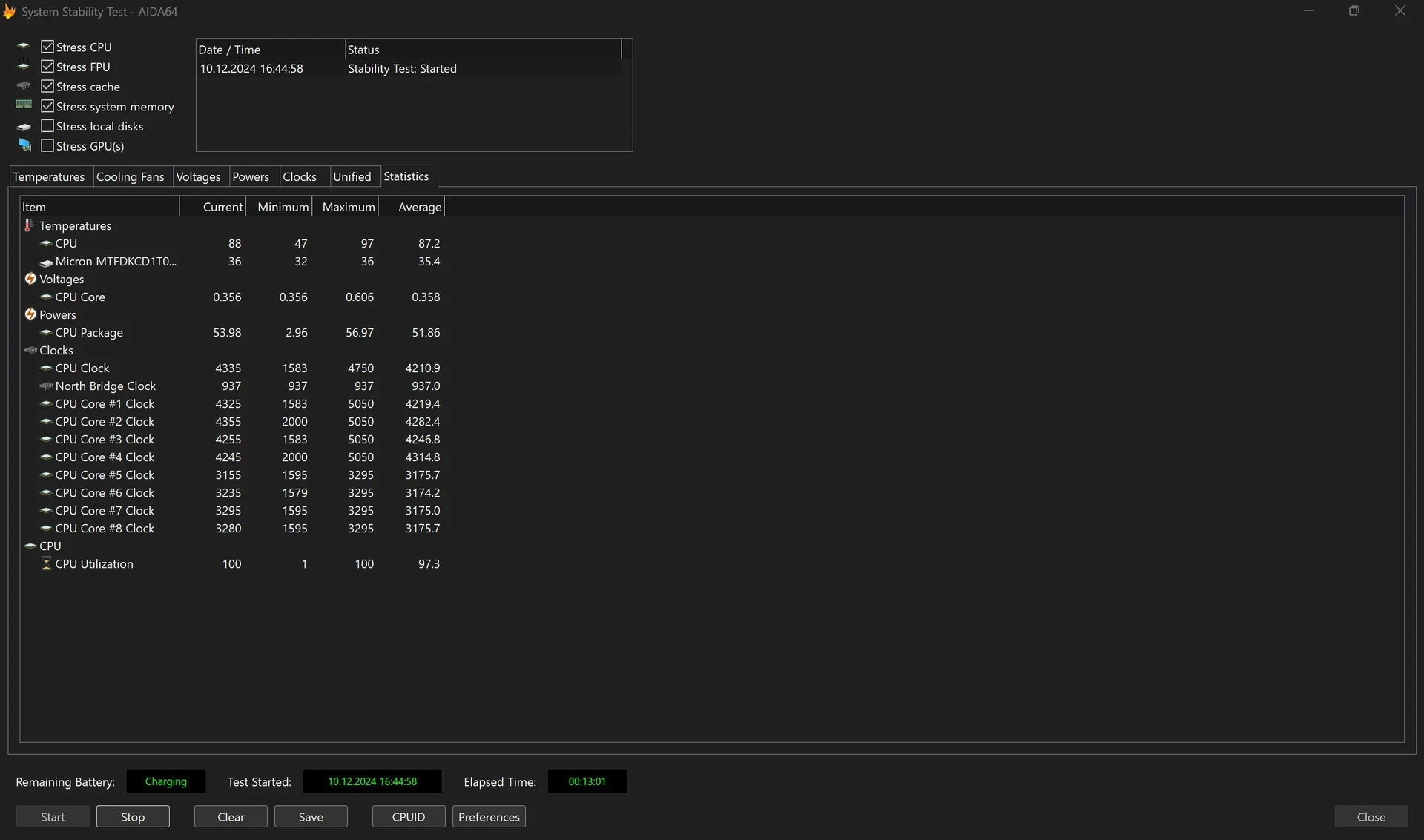Click the icon of CPU Package row
This screenshot has width=1424, height=840.
coord(46,331)
